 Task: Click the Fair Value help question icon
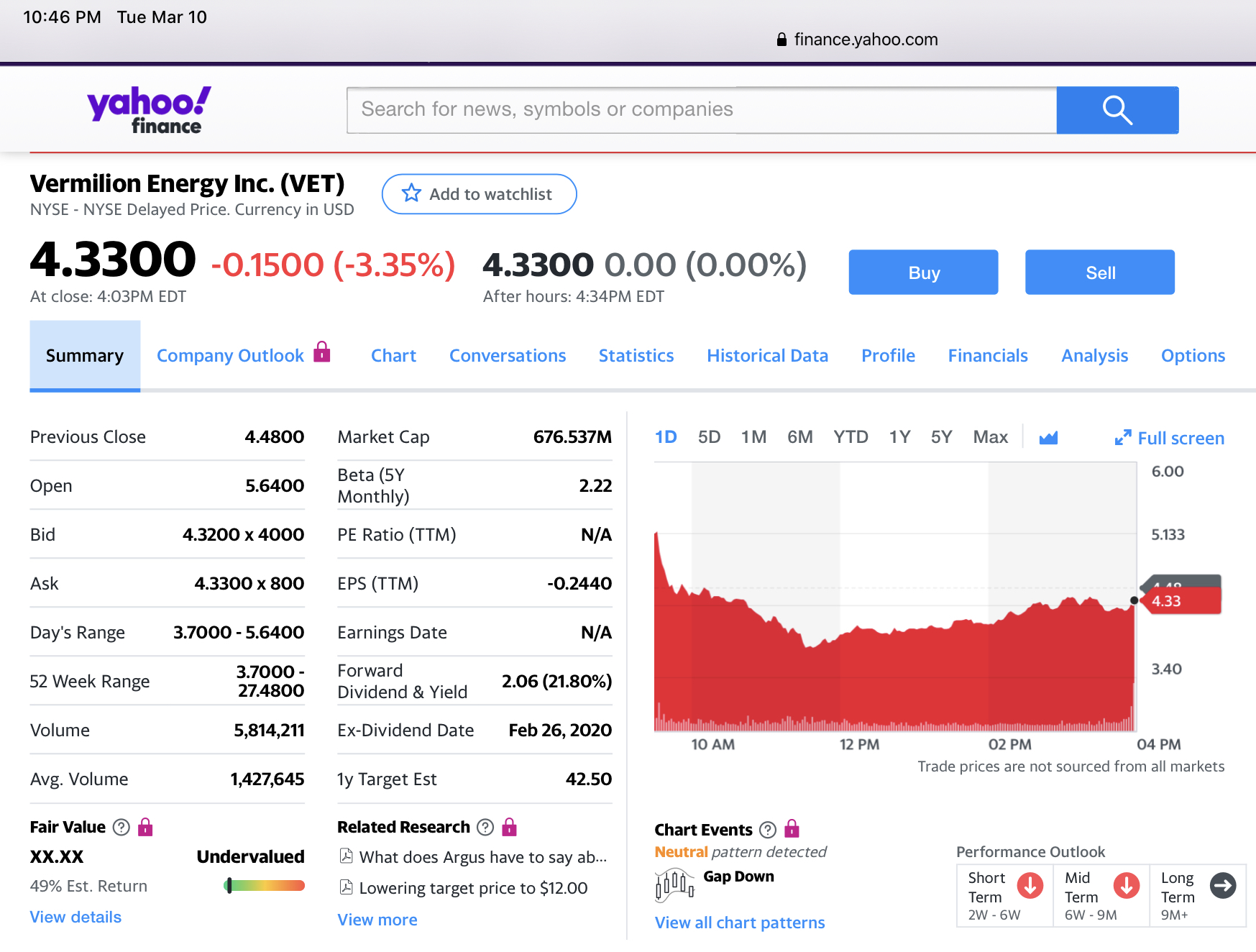(122, 827)
